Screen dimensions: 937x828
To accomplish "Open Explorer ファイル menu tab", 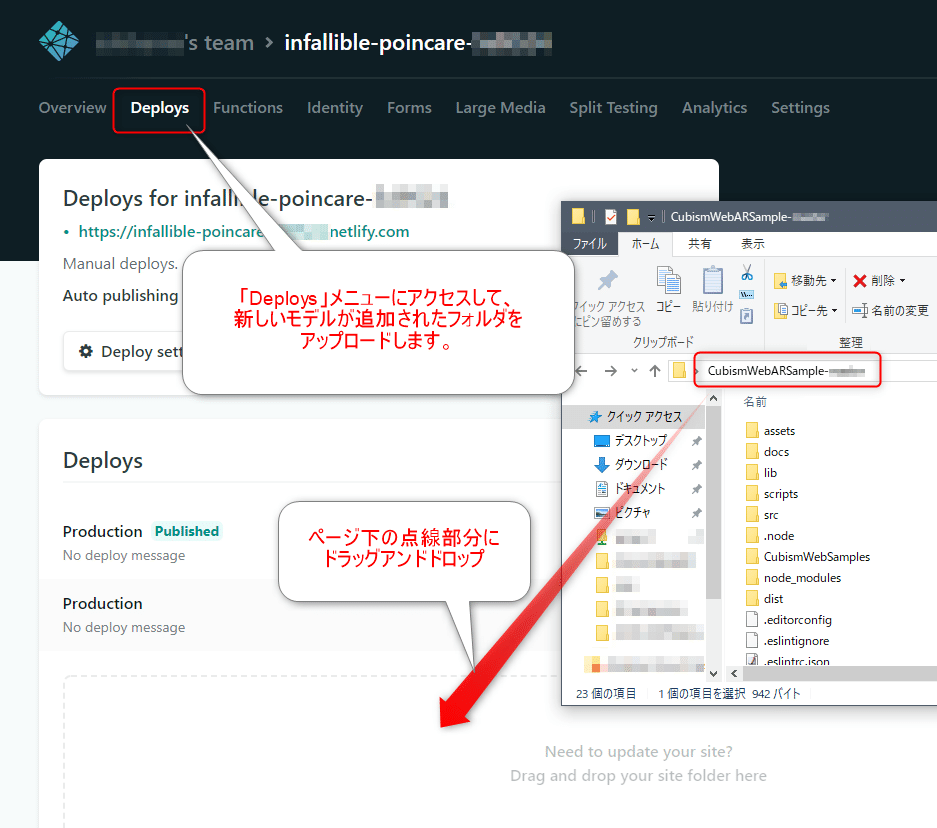I will point(589,244).
